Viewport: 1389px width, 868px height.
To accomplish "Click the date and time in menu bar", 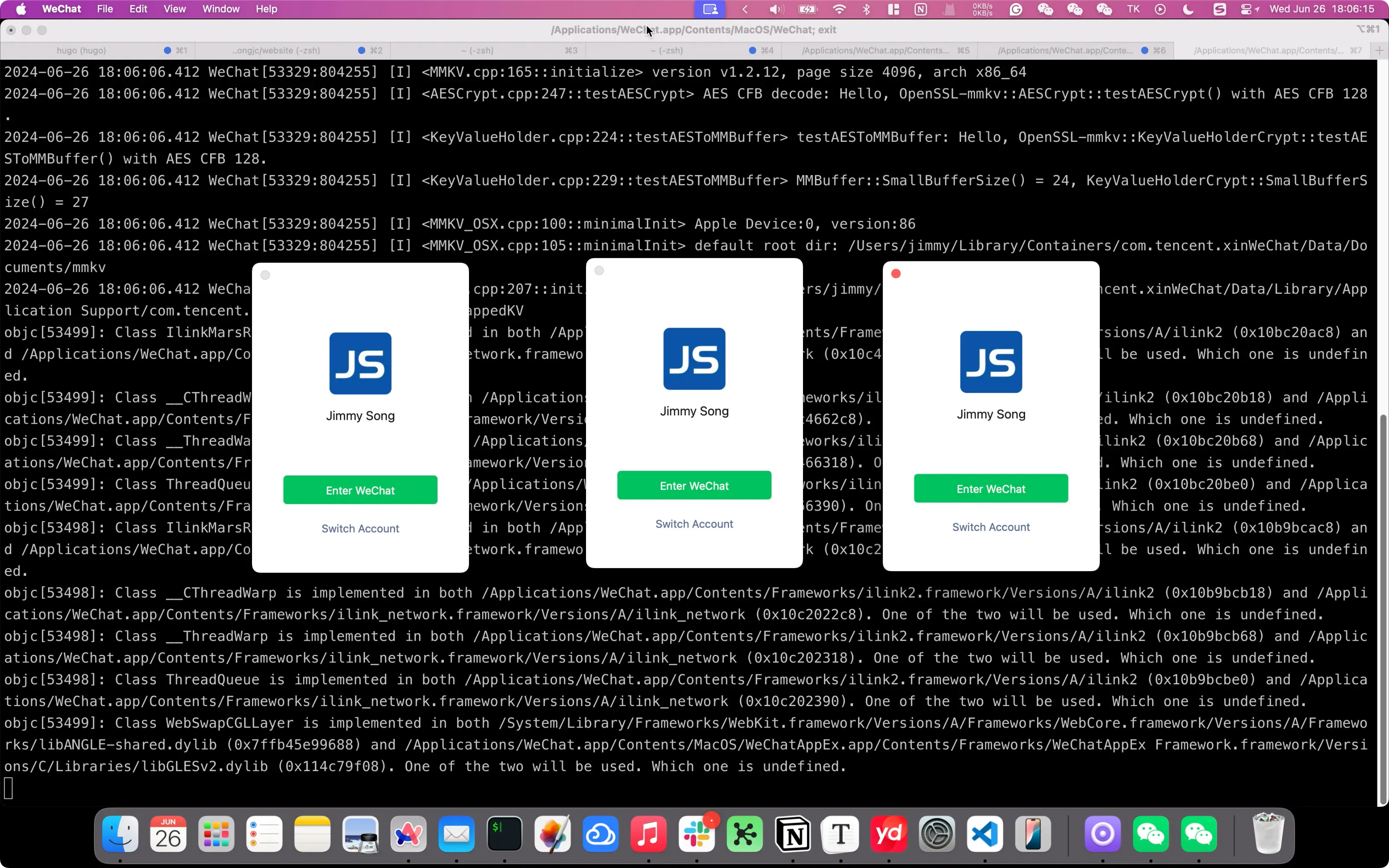I will (x=1321, y=9).
